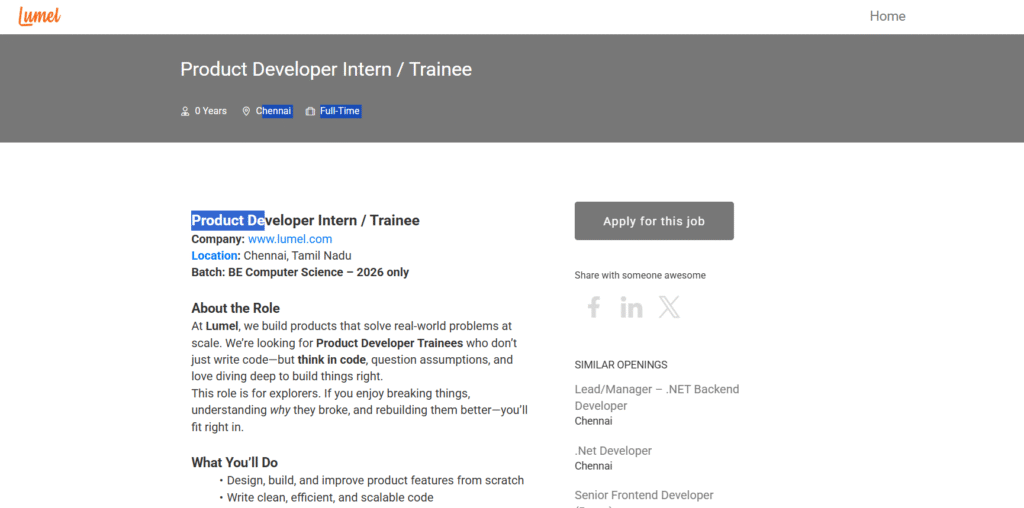Open the www.lumel.com company link
Image resolution: width=1024 pixels, height=508 pixels.
click(290, 239)
